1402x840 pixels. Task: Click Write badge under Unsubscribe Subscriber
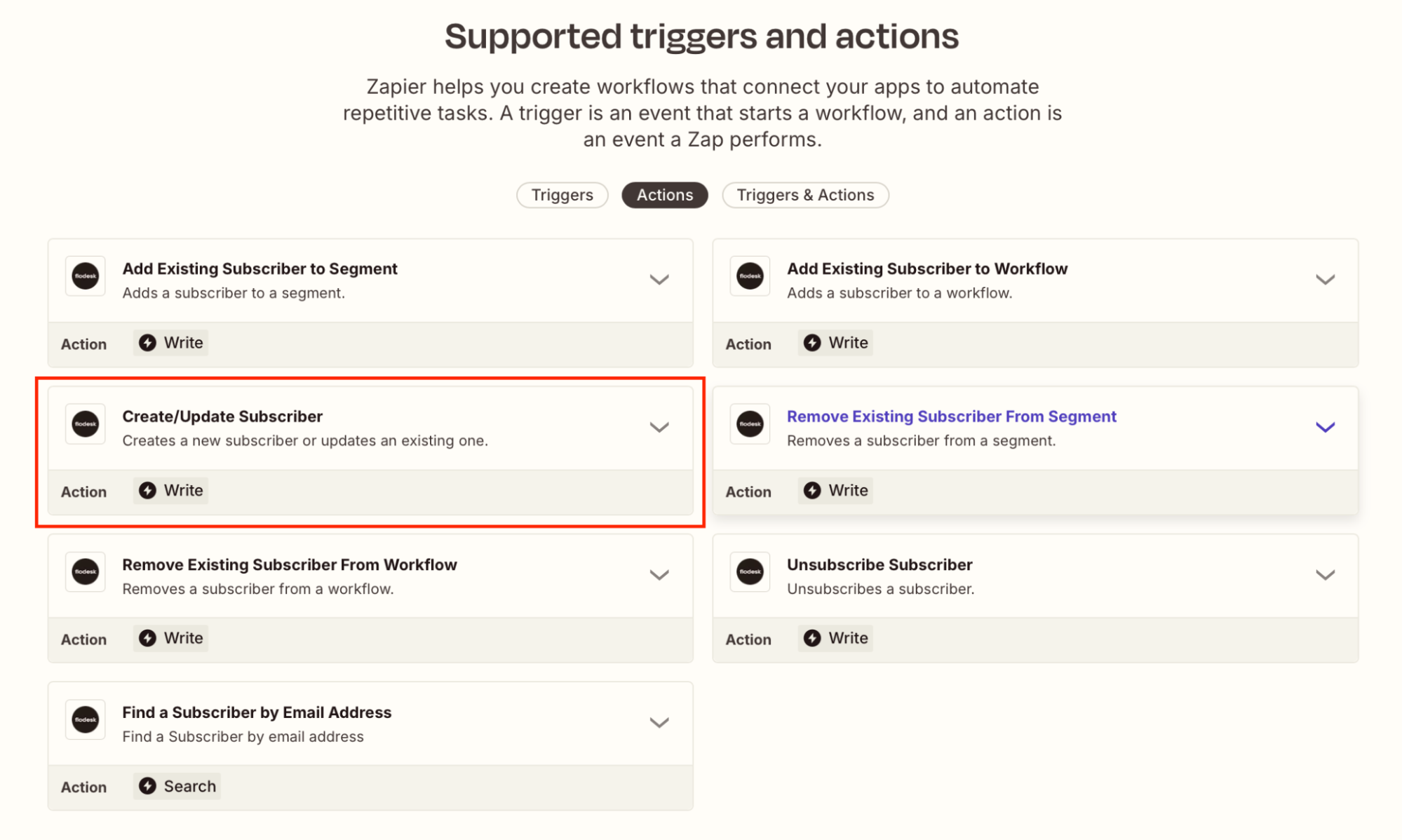point(835,638)
